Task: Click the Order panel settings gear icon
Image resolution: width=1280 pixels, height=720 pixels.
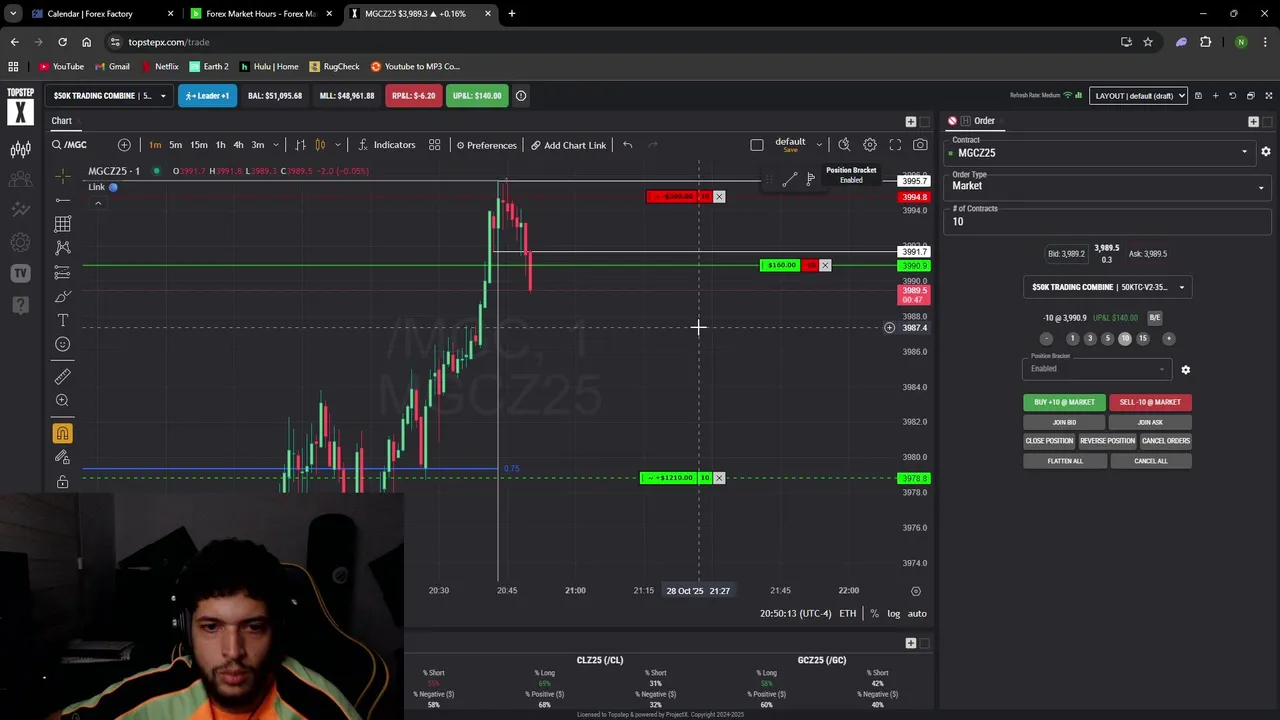Action: click(x=1265, y=152)
